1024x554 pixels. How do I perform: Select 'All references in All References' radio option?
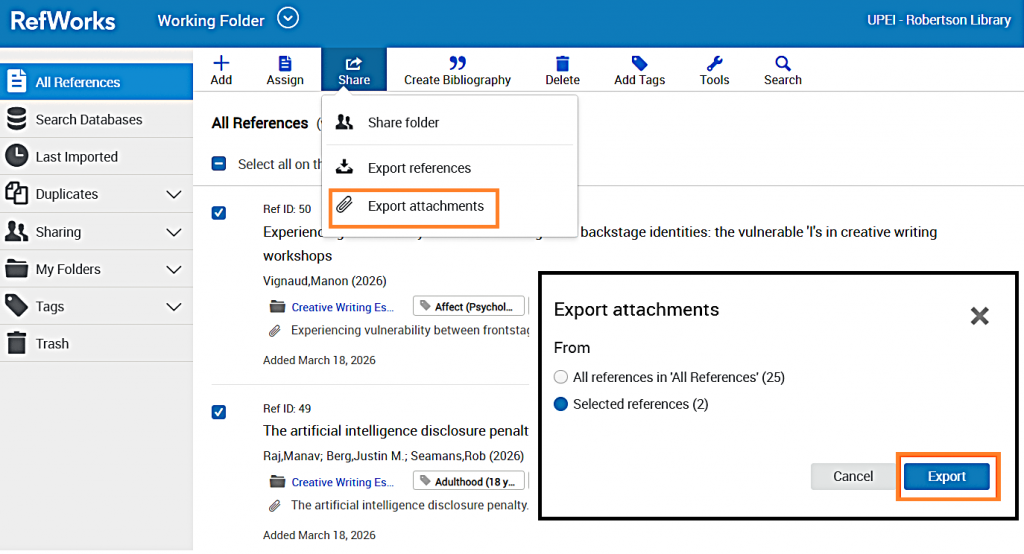tap(561, 378)
